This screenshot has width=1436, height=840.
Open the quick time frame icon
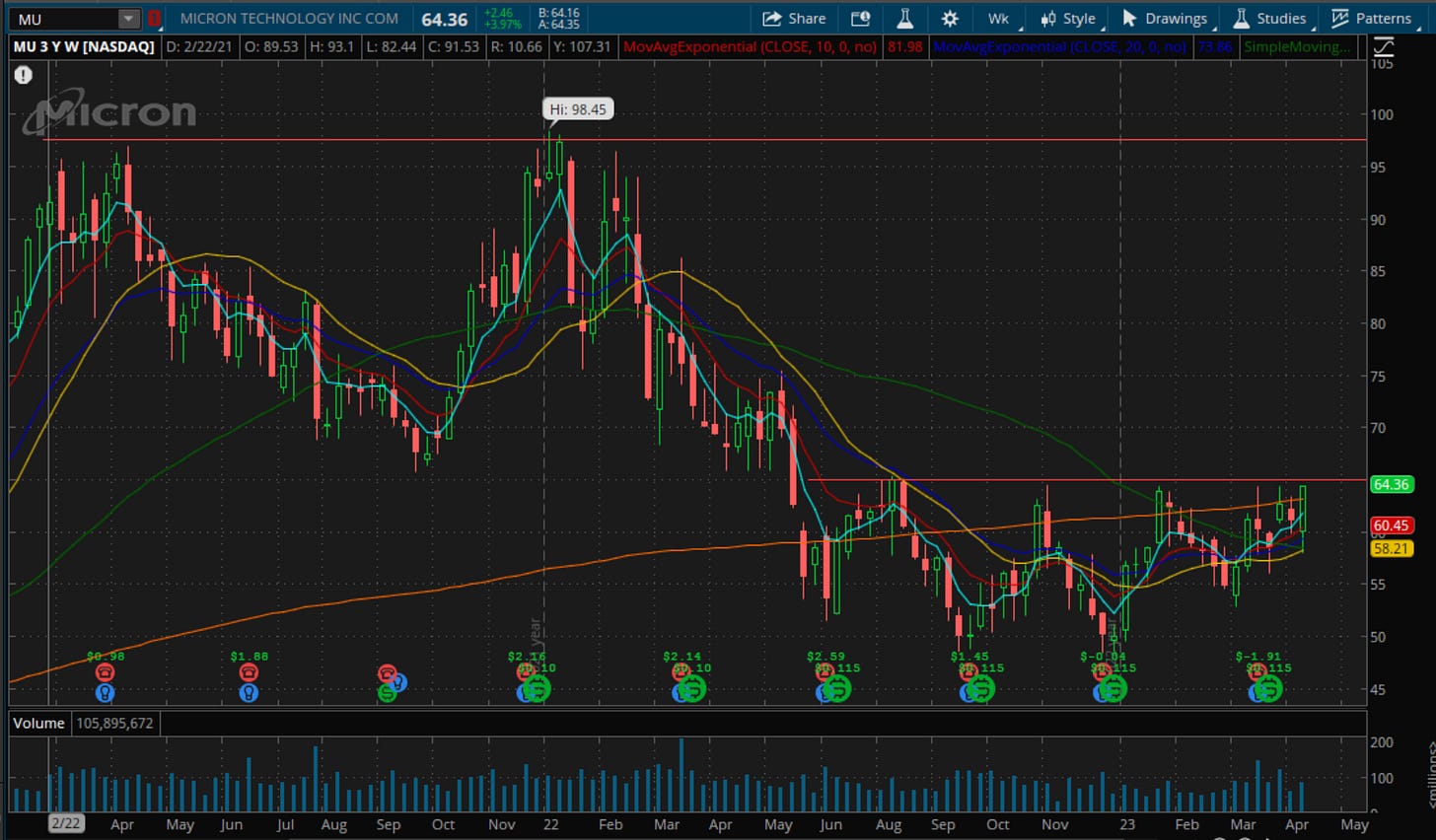pos(861,19)
